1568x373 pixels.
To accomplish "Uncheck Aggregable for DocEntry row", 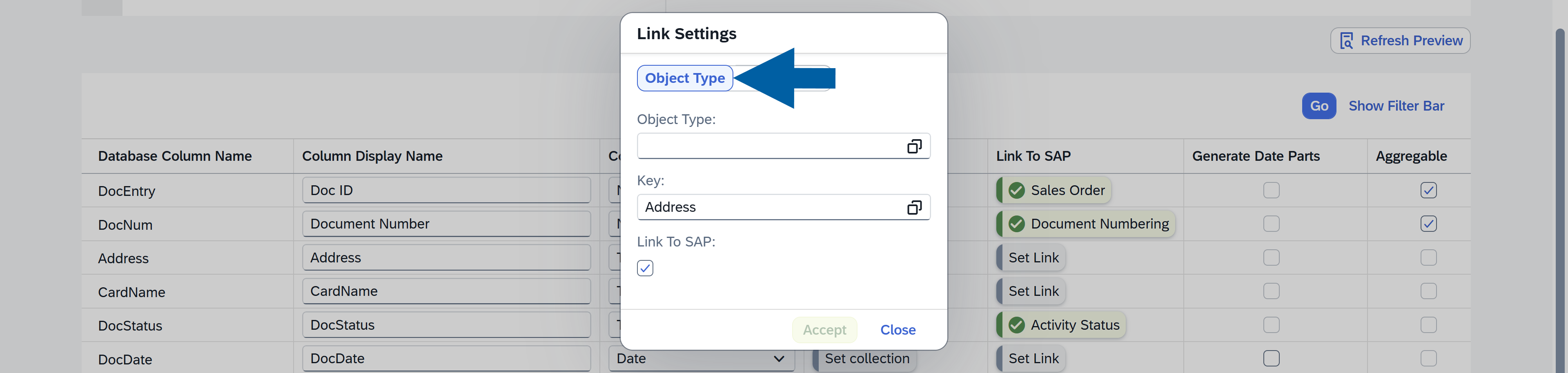I will tap(1428, 191).
